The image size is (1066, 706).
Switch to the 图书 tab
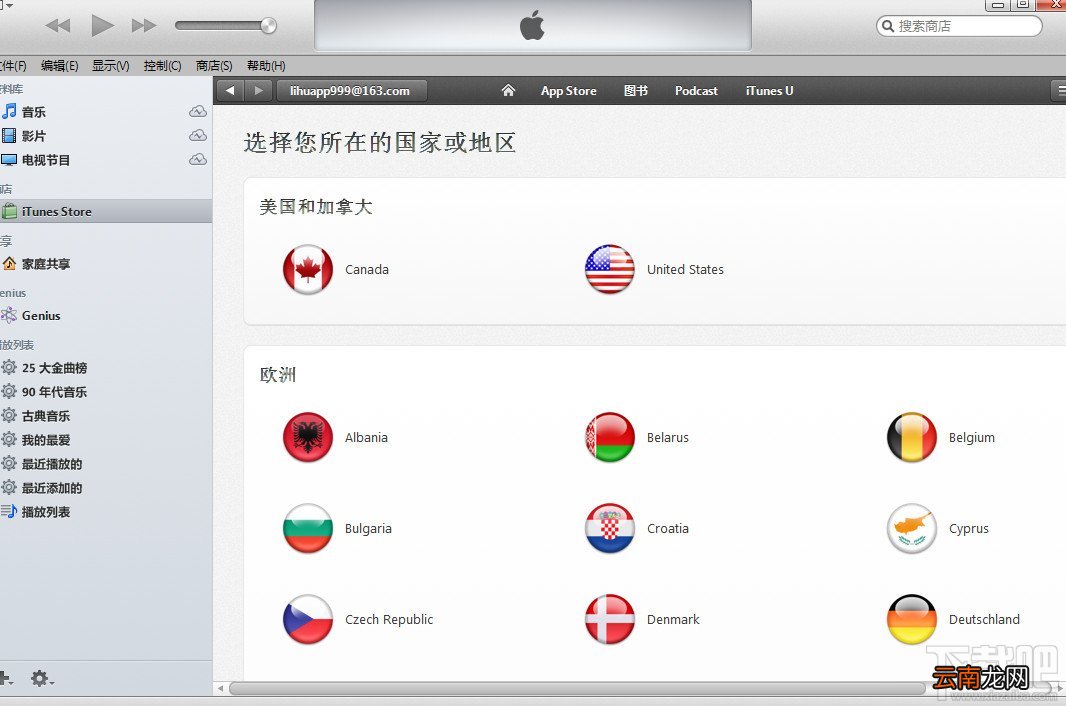pos(636,90)
